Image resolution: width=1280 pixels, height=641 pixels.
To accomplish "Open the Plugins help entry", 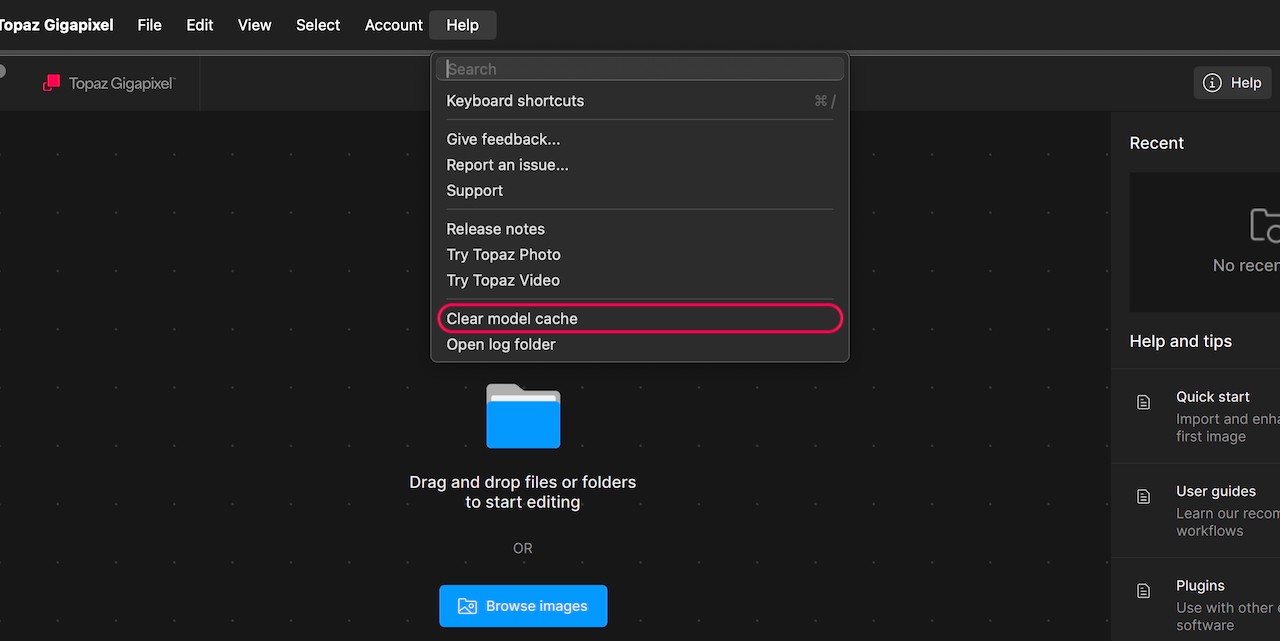I will click(1196, 600).
